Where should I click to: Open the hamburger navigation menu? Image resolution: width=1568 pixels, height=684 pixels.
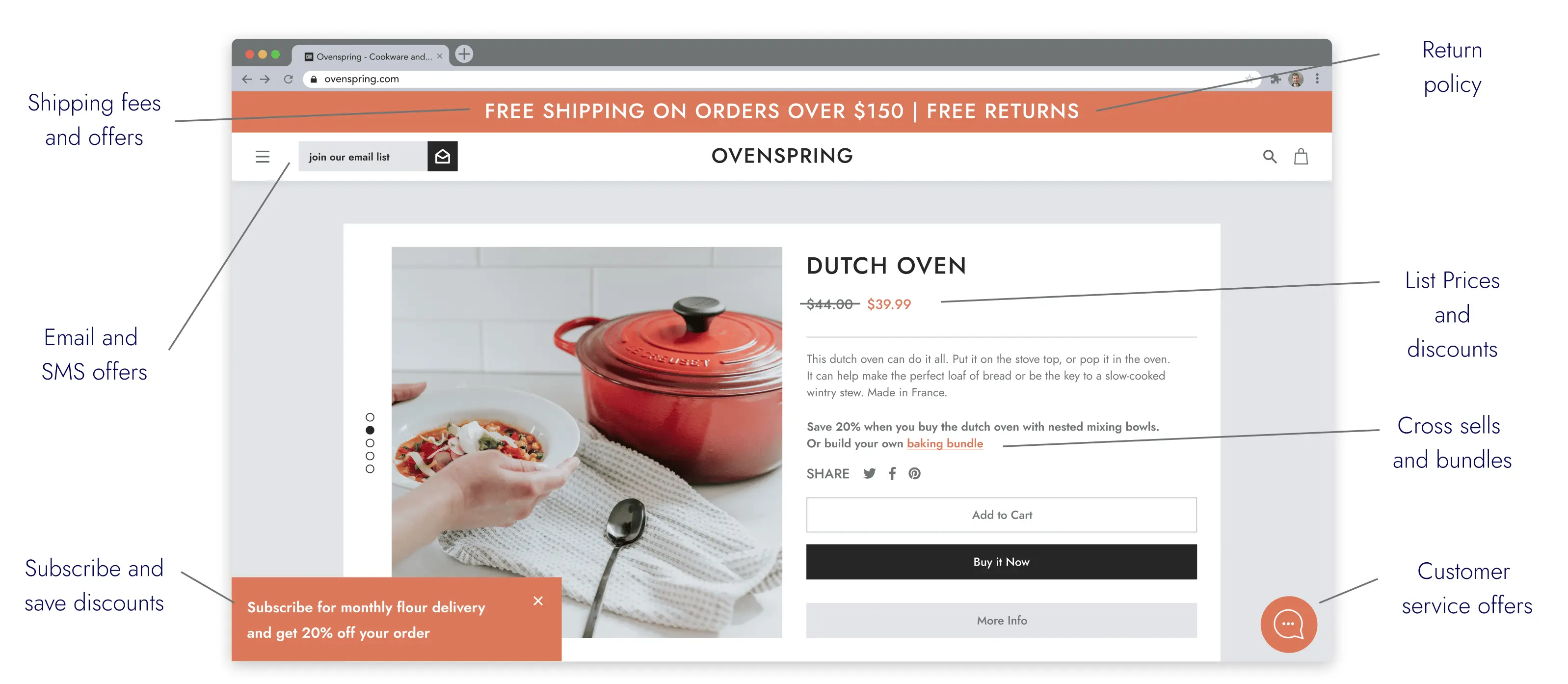pos(263,157)
